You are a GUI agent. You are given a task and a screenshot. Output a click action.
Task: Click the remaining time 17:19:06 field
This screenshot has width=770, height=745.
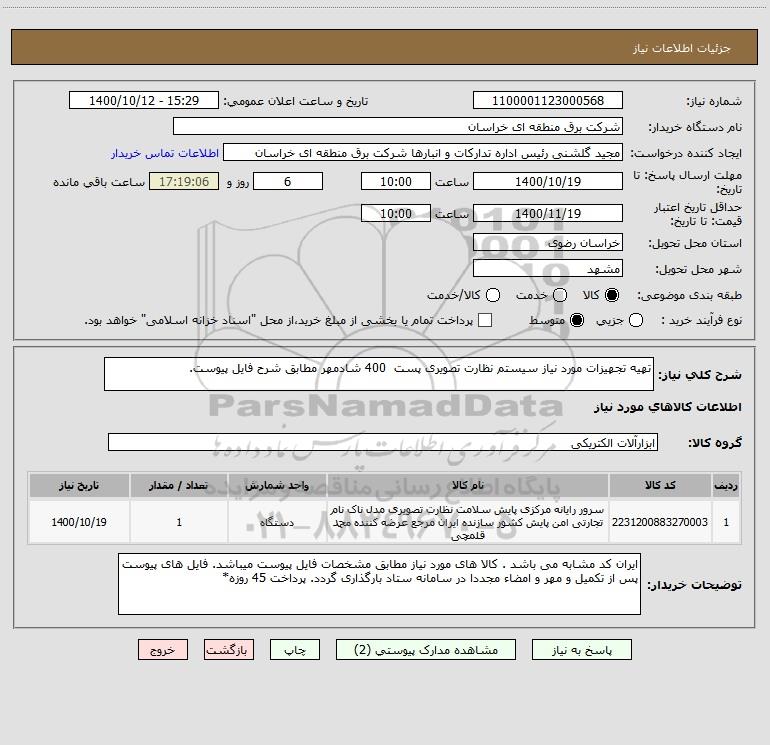184,181
